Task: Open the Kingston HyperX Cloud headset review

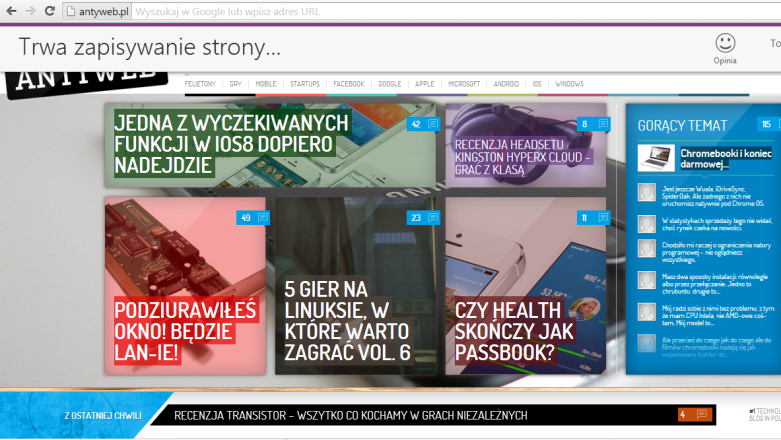Action: point(523,157)
